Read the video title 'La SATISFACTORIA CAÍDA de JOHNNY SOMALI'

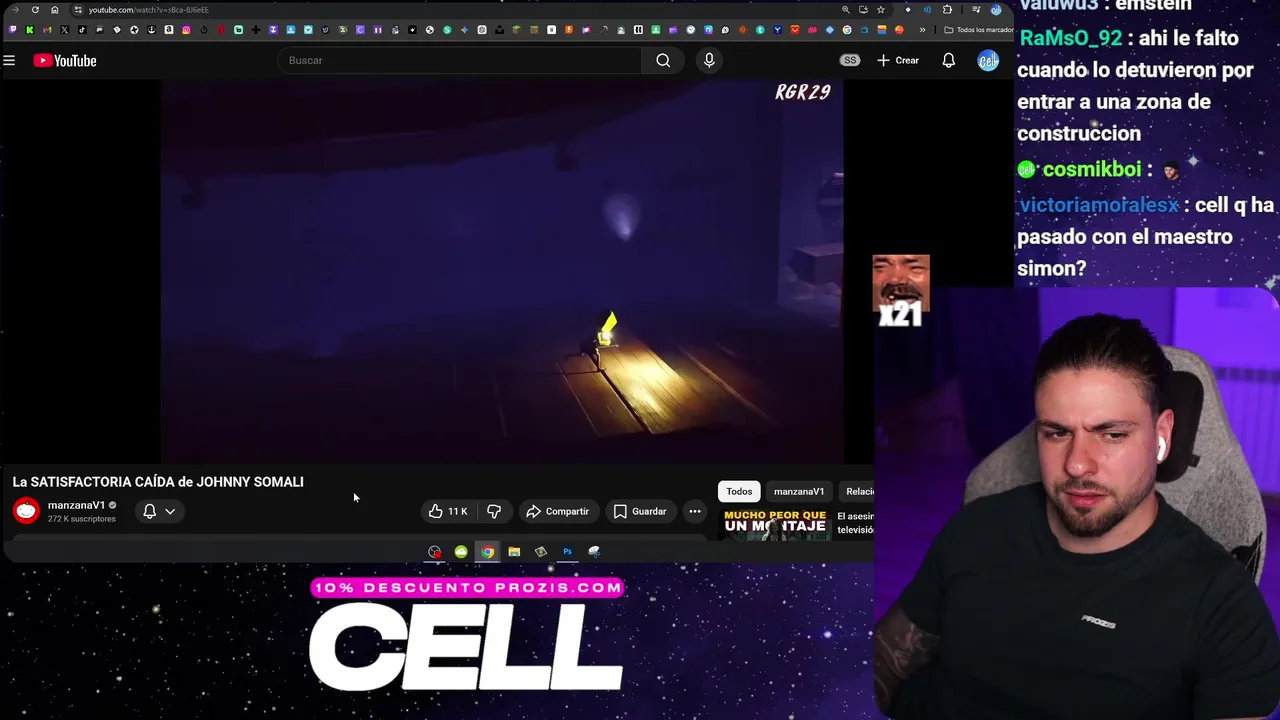[158, 482]
